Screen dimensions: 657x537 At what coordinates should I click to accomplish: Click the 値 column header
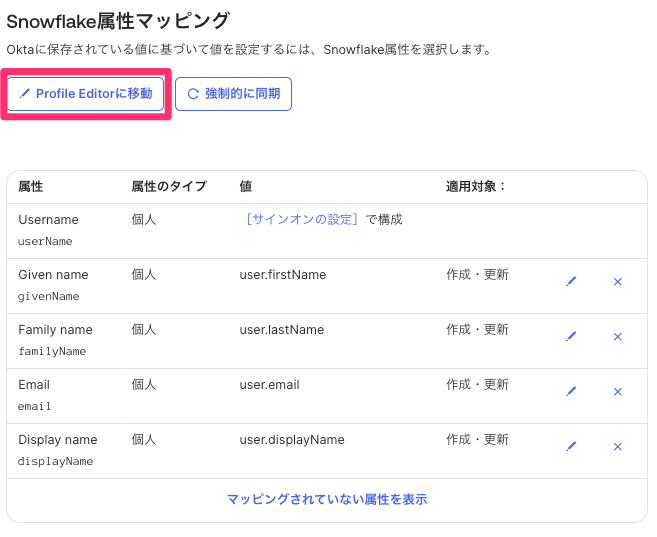pos(246,187)
